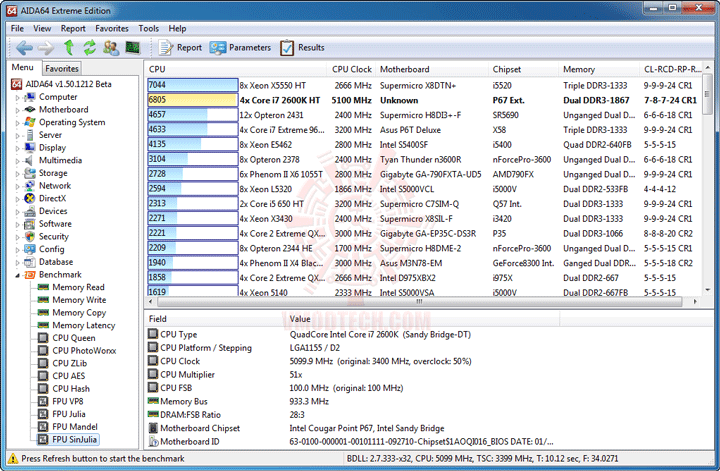
Task: Click the Results toolbar button
Action: [x=302, y=47]
